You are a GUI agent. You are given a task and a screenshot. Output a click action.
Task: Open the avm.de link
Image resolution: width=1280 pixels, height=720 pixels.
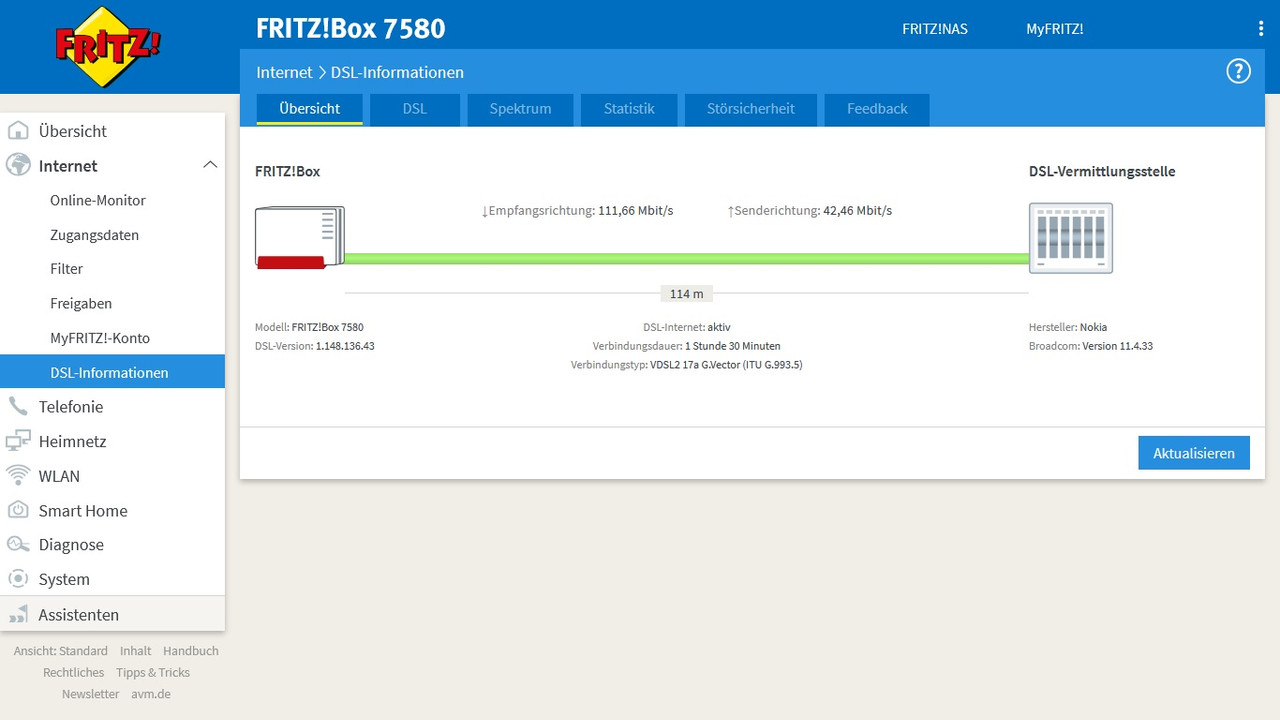point(151,694)
